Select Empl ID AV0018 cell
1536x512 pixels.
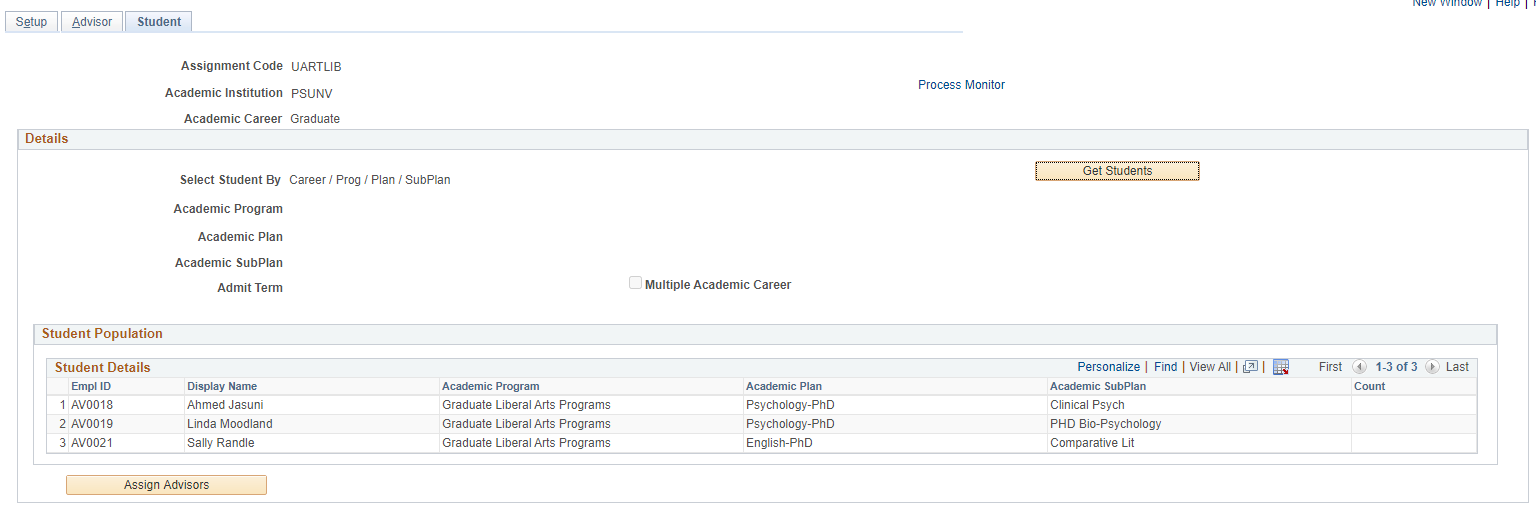tap(92, 405)
